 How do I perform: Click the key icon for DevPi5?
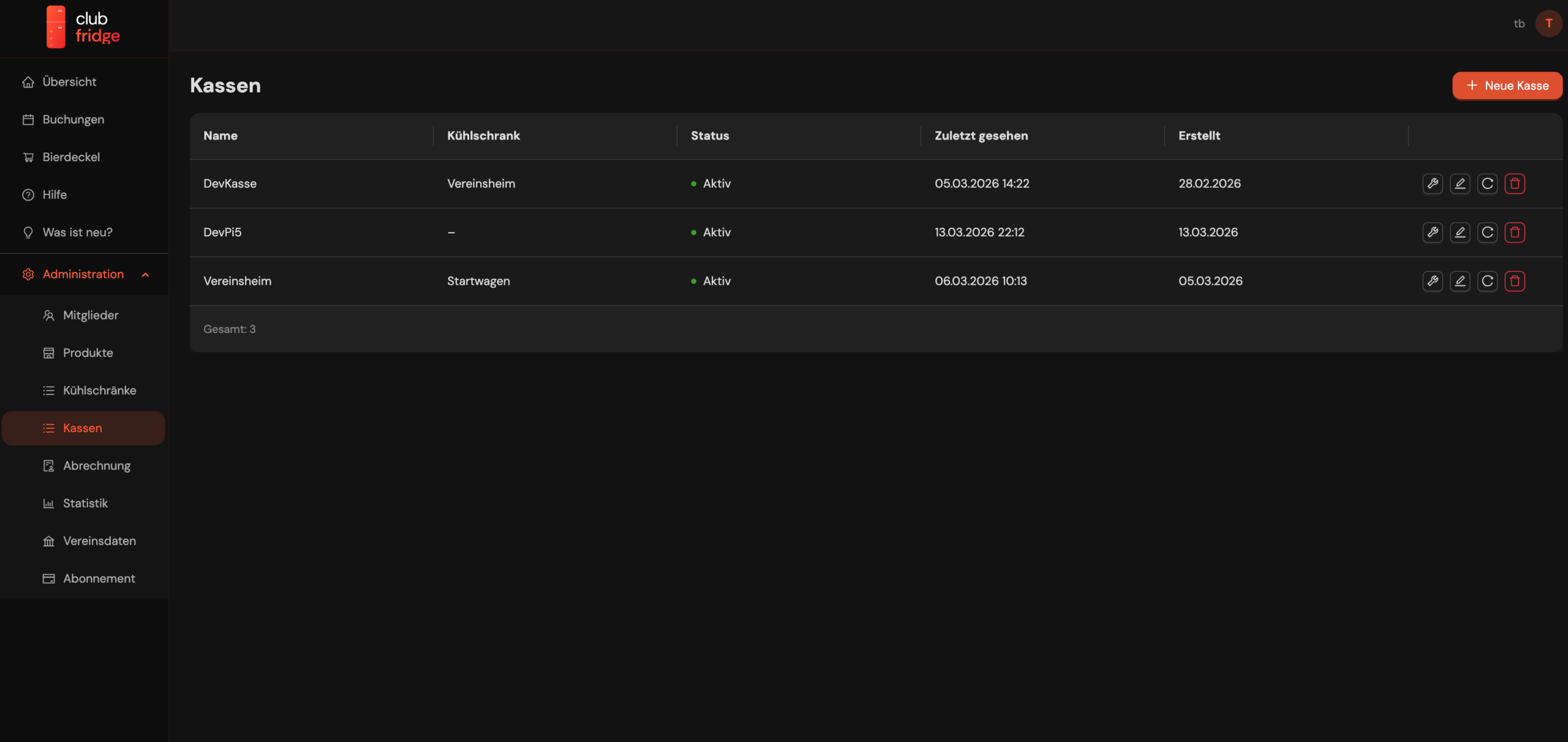click(x=1433, y=233)
